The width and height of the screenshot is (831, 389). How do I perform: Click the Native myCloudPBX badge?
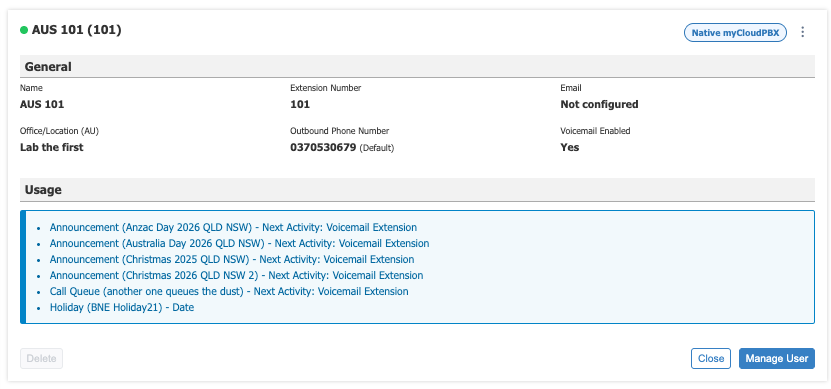click(x=735, y=32)
